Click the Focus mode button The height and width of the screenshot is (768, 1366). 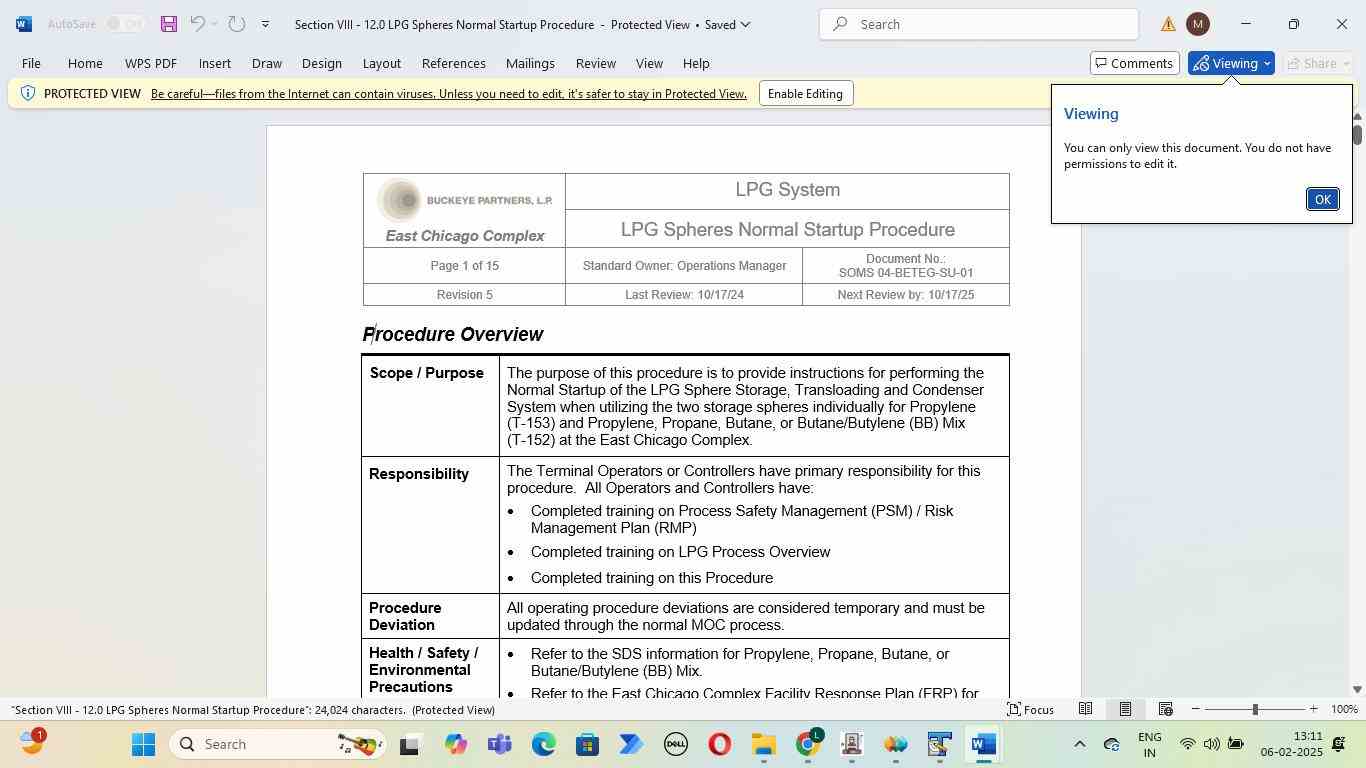[1030, 709]
